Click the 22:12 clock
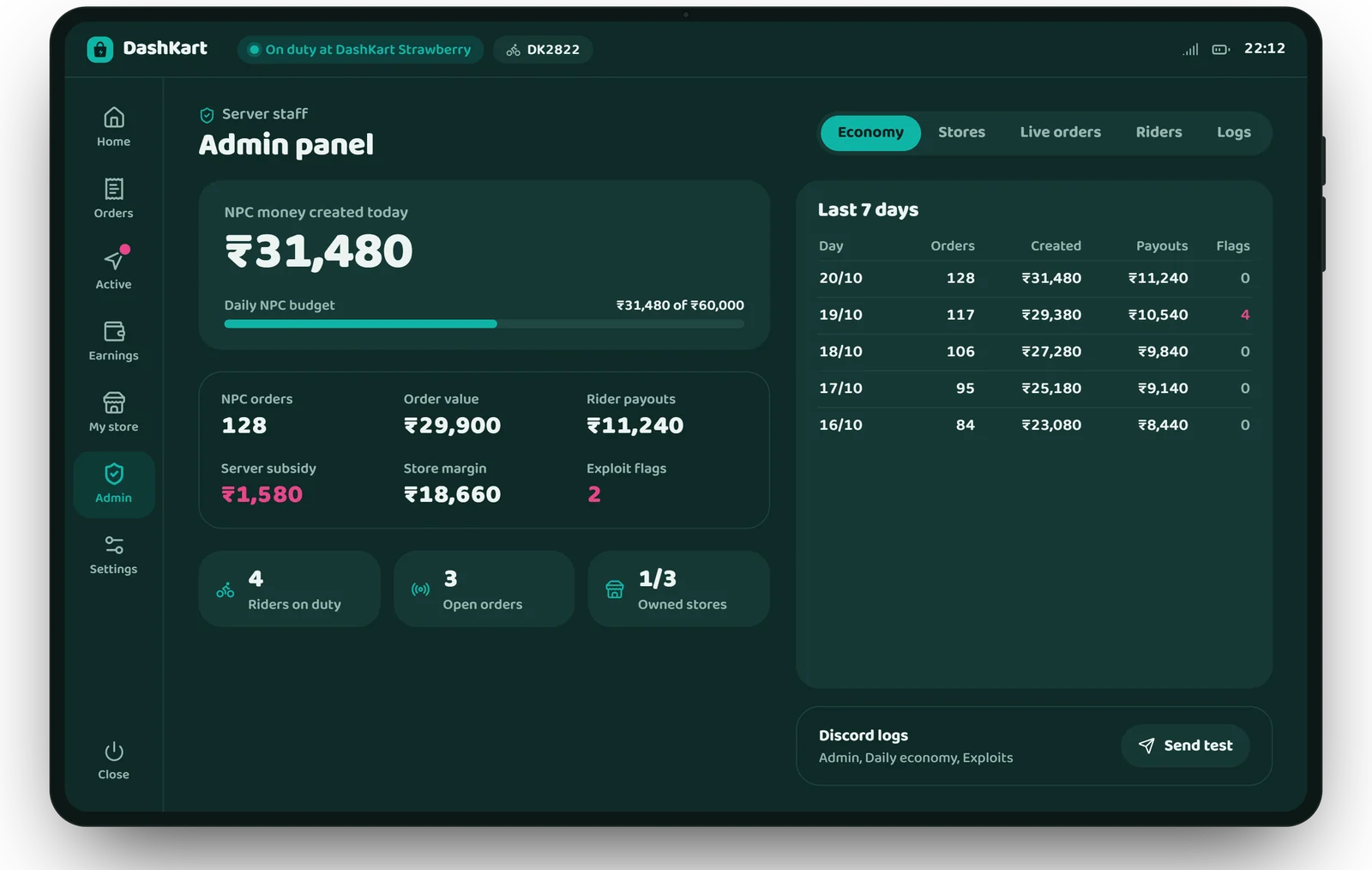 [x=1265, y=49]
